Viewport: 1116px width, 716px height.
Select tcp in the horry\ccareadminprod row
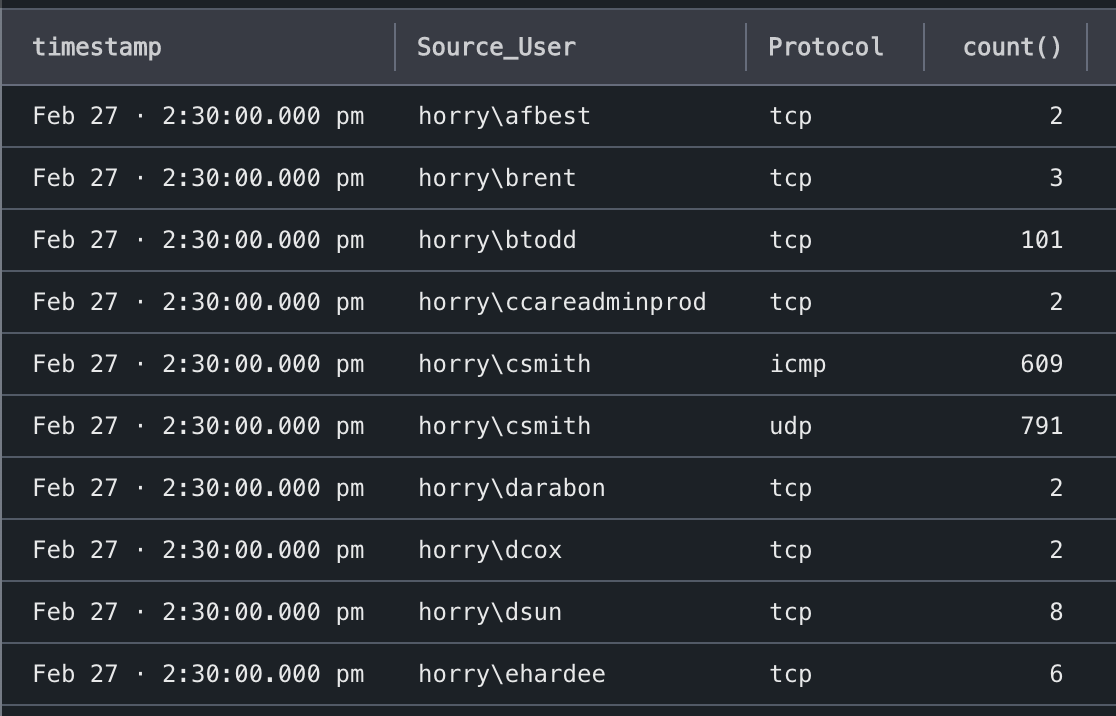tap(791, 302)
